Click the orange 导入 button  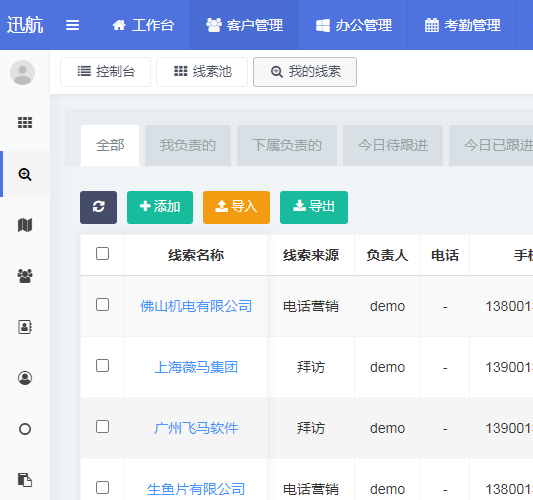[x=237, y=207]
